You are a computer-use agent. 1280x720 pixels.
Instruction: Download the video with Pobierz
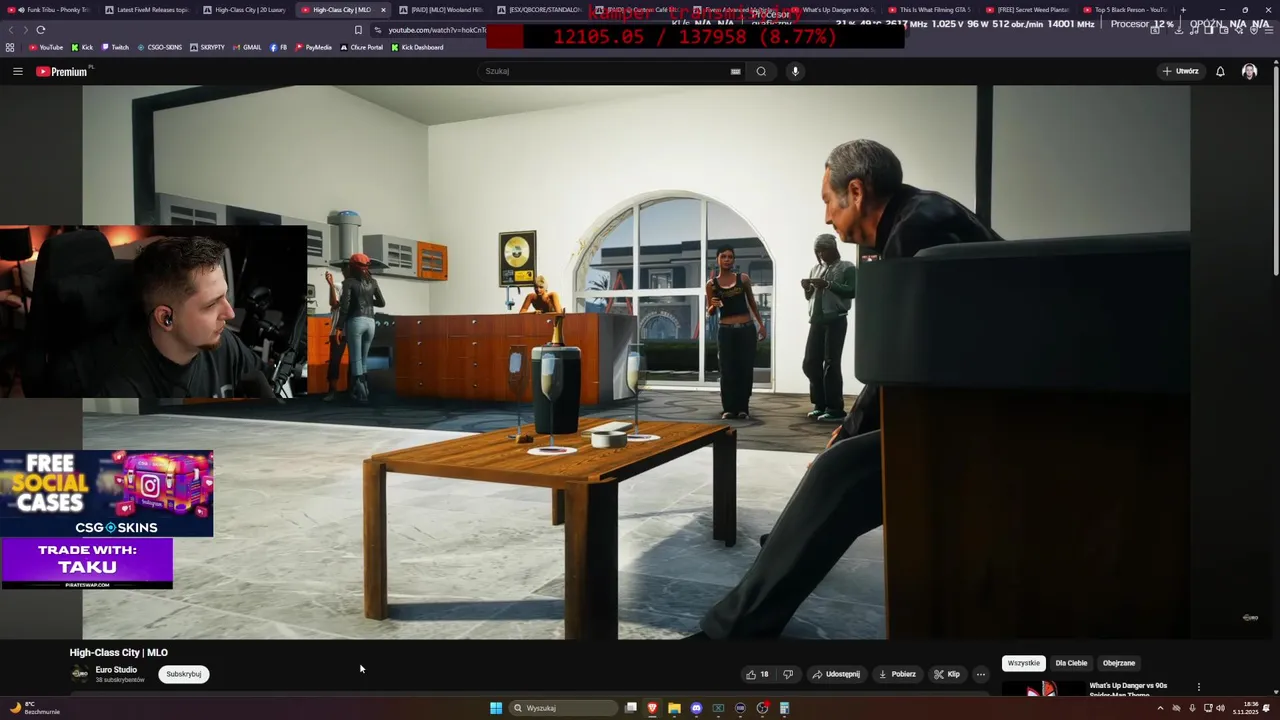(x=897, y=674)
